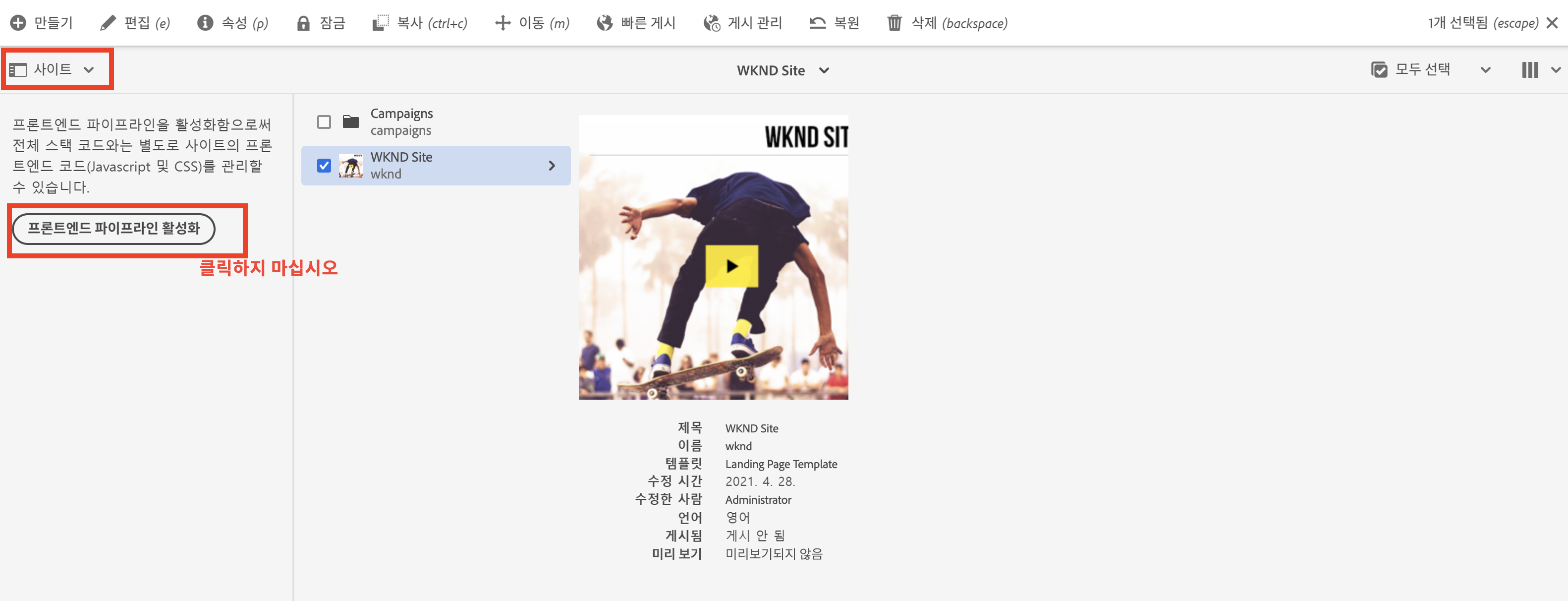The image size is (1568, 601).
Task: Click the WKND Site preview thumbnail
Action: [x=713, y=257]
